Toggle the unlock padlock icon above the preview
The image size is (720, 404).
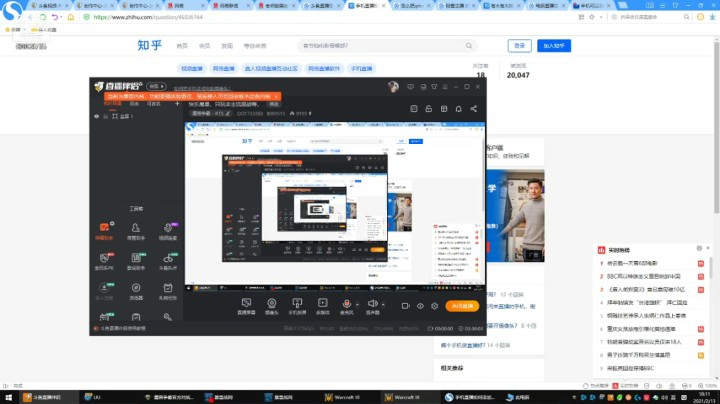point(428,109)
